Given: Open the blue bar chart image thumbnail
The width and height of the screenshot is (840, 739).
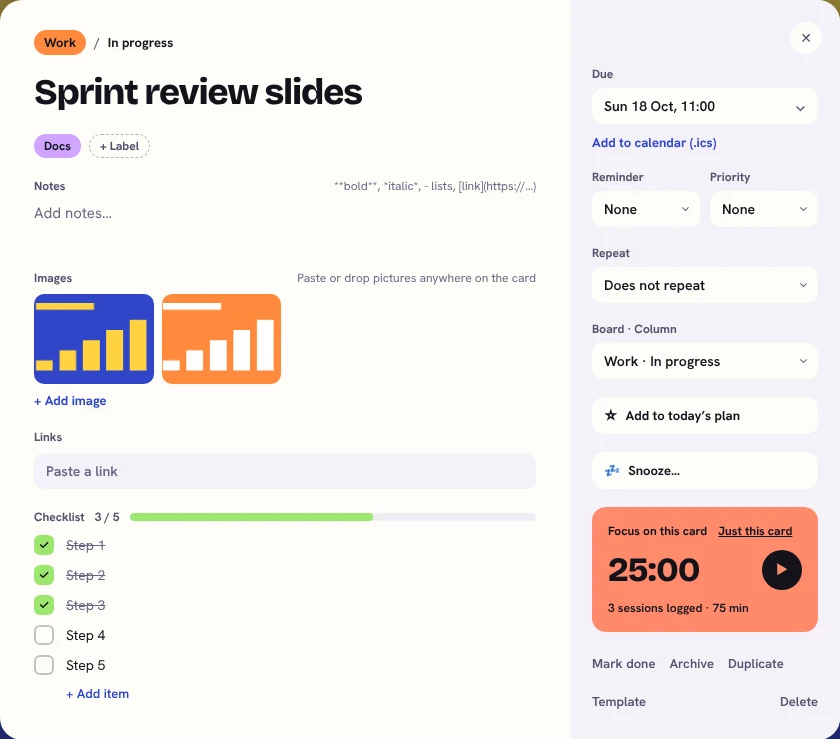Looking at the screenshot, I should click(x=94, y=339).
